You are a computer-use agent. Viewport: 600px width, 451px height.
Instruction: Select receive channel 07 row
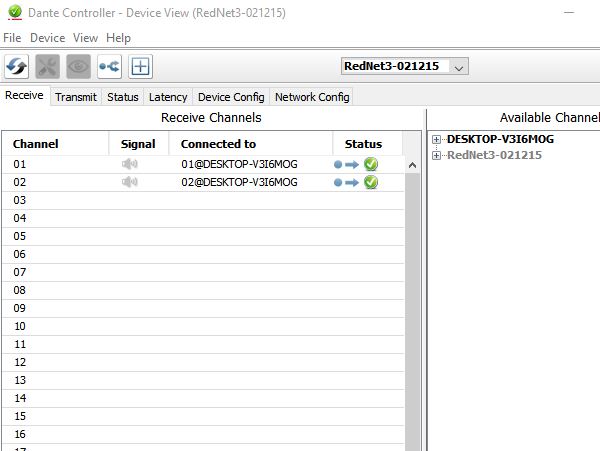coord(203,272)
